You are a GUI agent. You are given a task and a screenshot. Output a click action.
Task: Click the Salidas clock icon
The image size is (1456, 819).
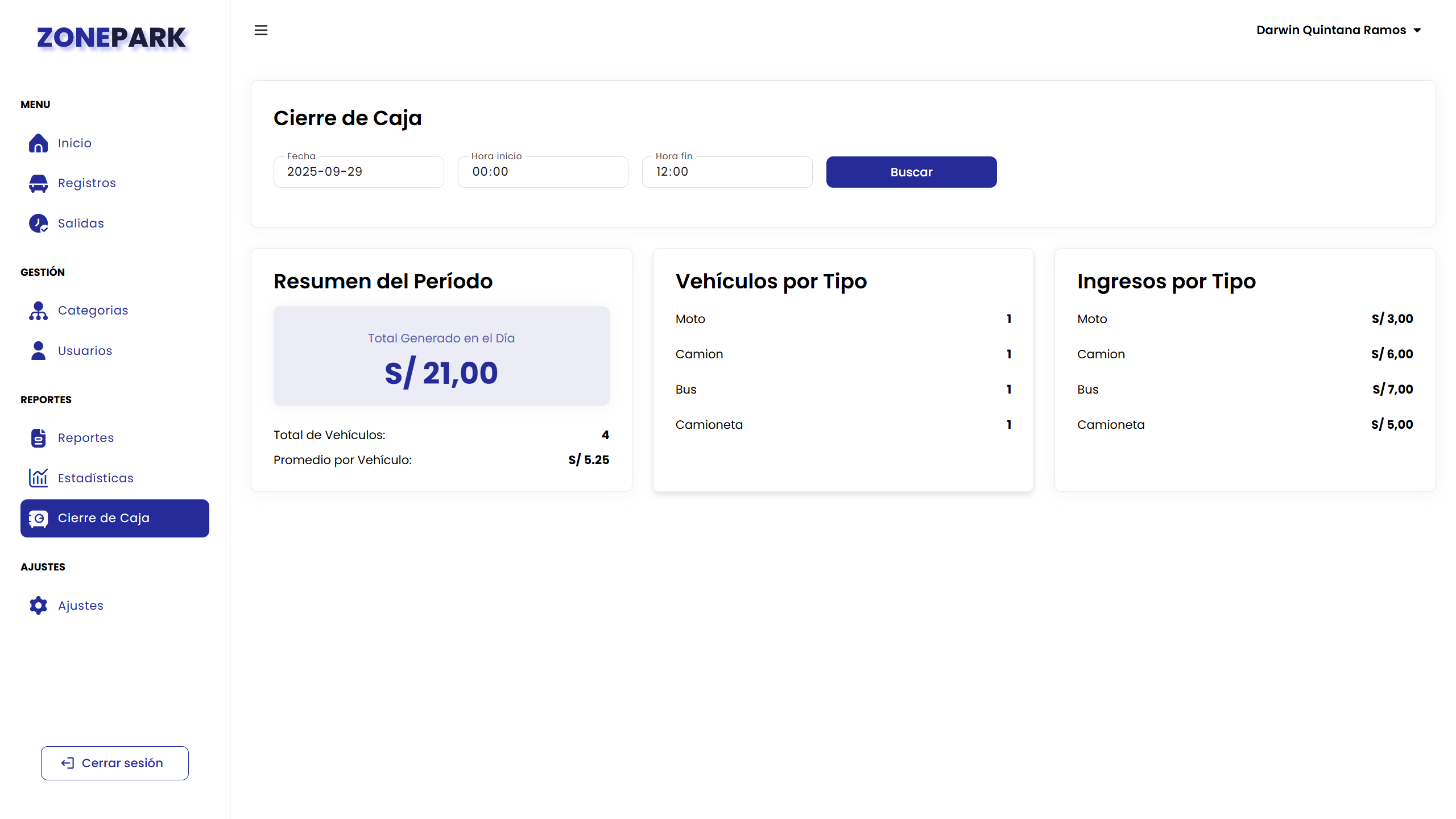click(38, 223)
